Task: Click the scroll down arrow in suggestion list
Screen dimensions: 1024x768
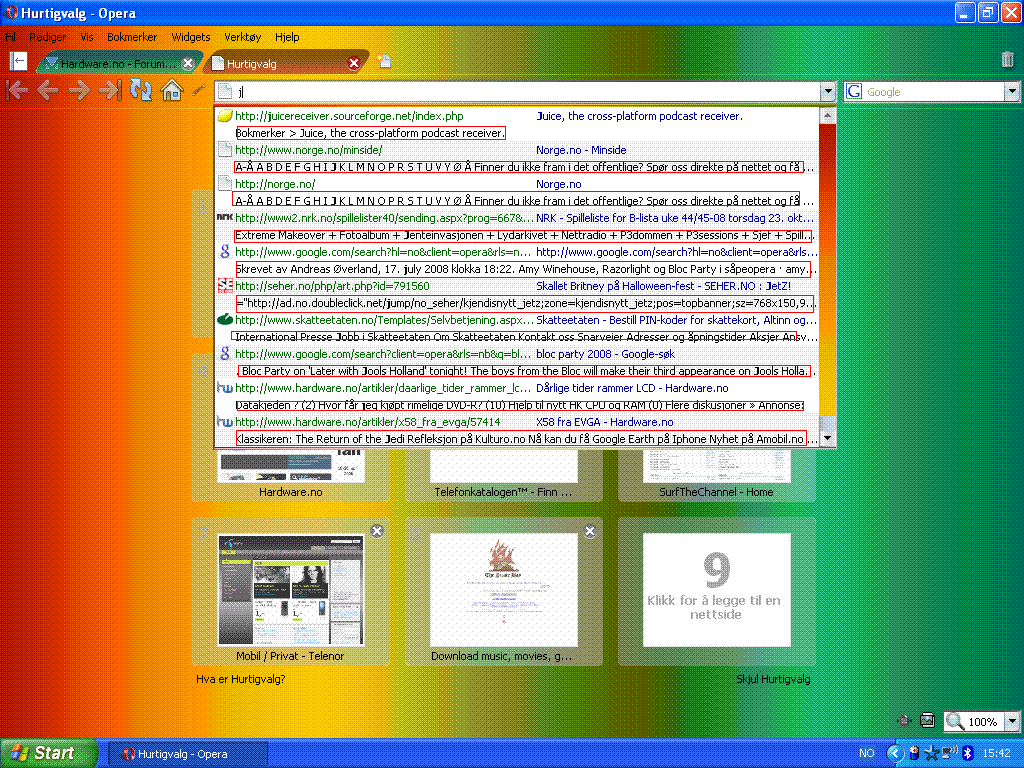Action: [827, 438]
